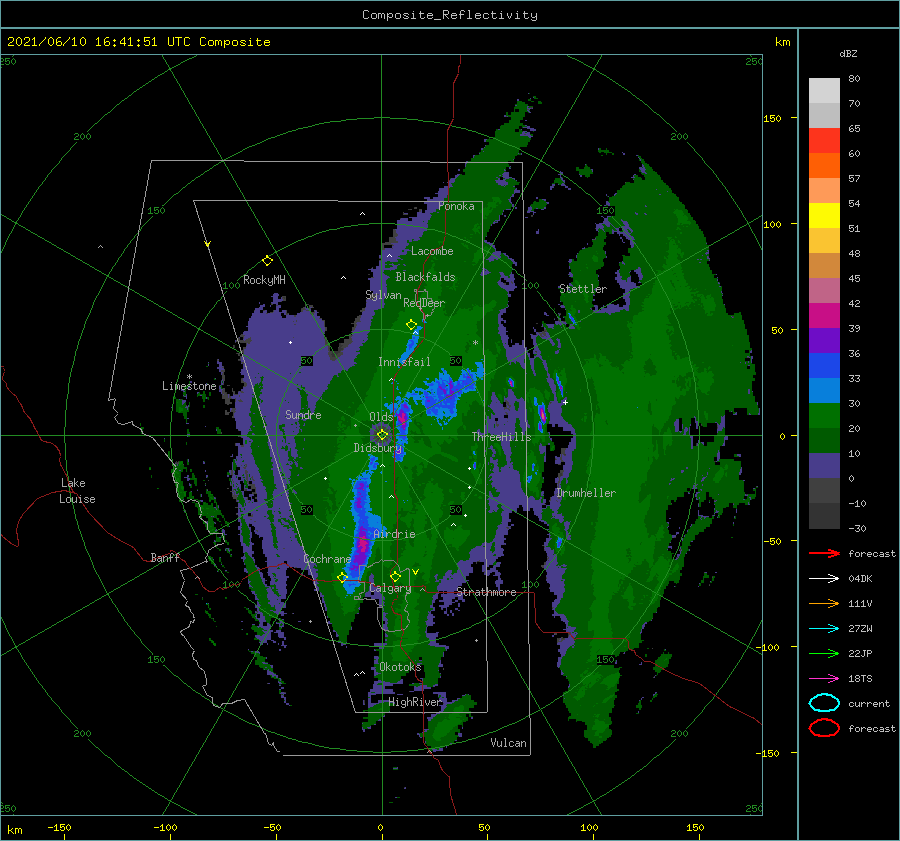
Task: Click the Sundre city label
Action: click(x=303, y=415)
